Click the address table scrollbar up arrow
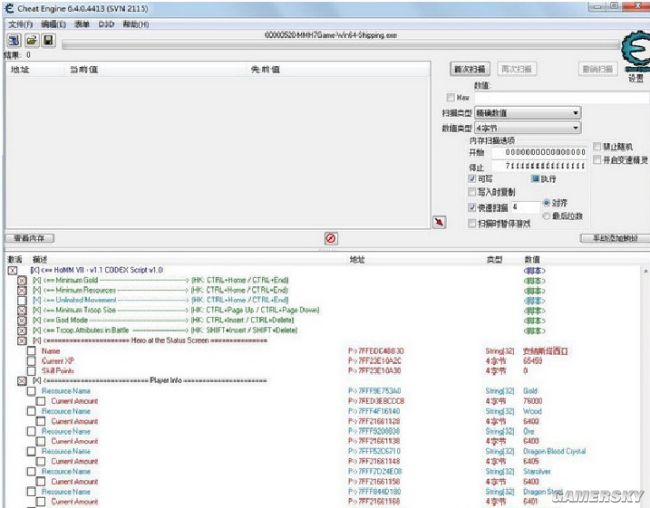This screenshot has width=650, height=508. (645, 271)
